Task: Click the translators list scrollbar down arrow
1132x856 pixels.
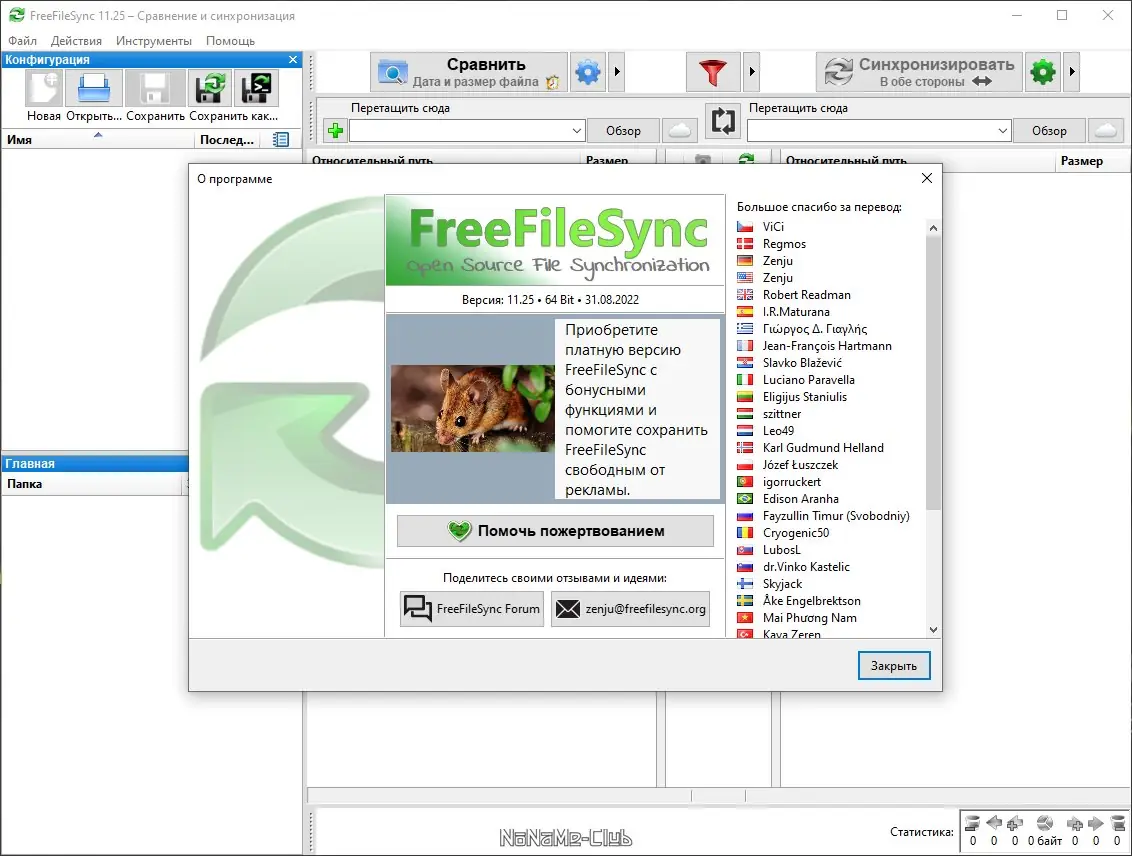Action: pos(933,630)
